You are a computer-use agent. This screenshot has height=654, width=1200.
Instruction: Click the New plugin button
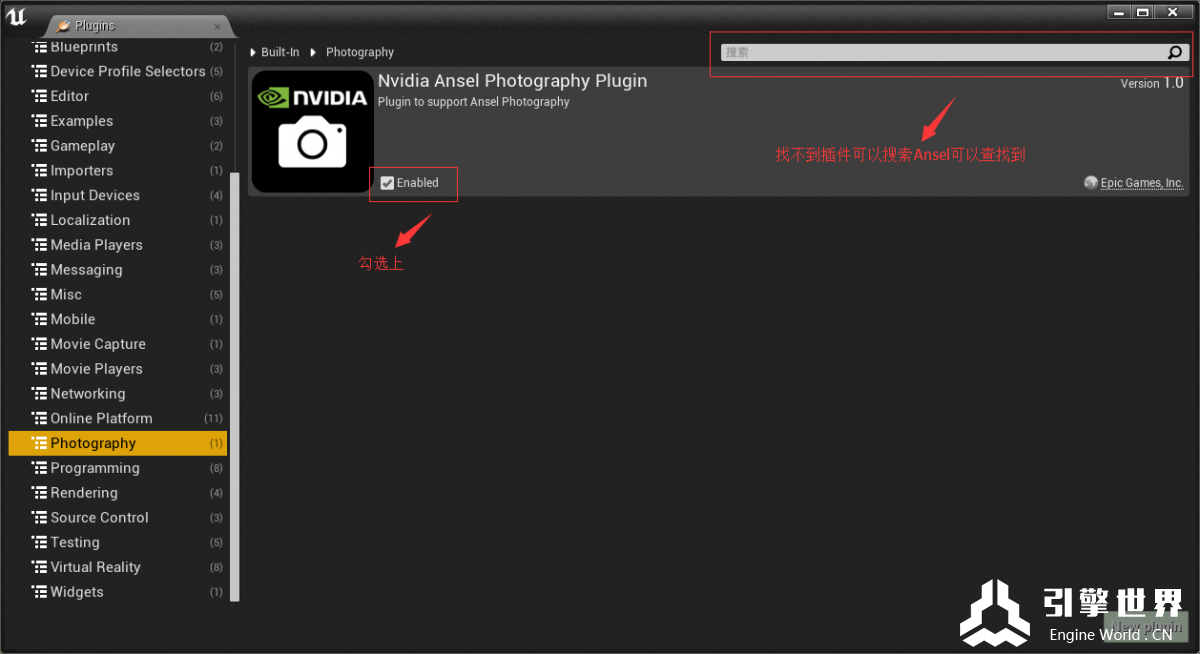point(1146,626)
